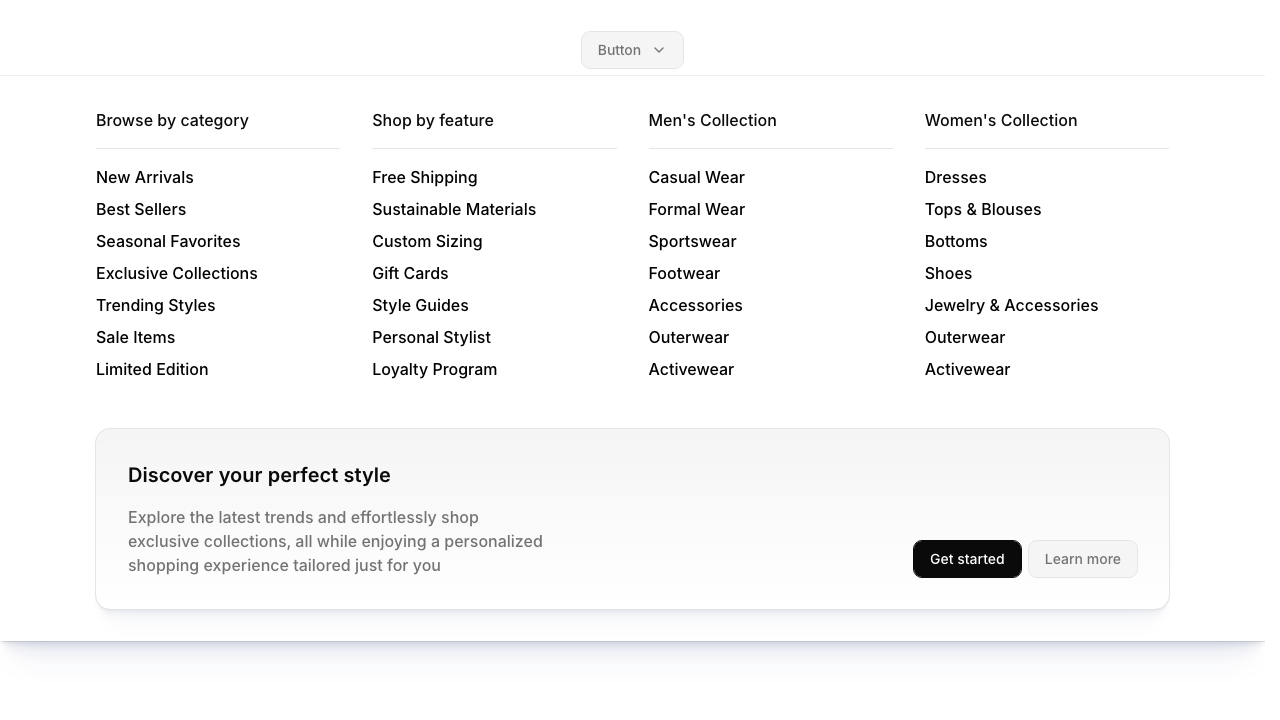Image resolution: width=1280 pixels, height=720 pixels.
Task: Select Seasonal Favorites category
Action: [x=168, y=241]
